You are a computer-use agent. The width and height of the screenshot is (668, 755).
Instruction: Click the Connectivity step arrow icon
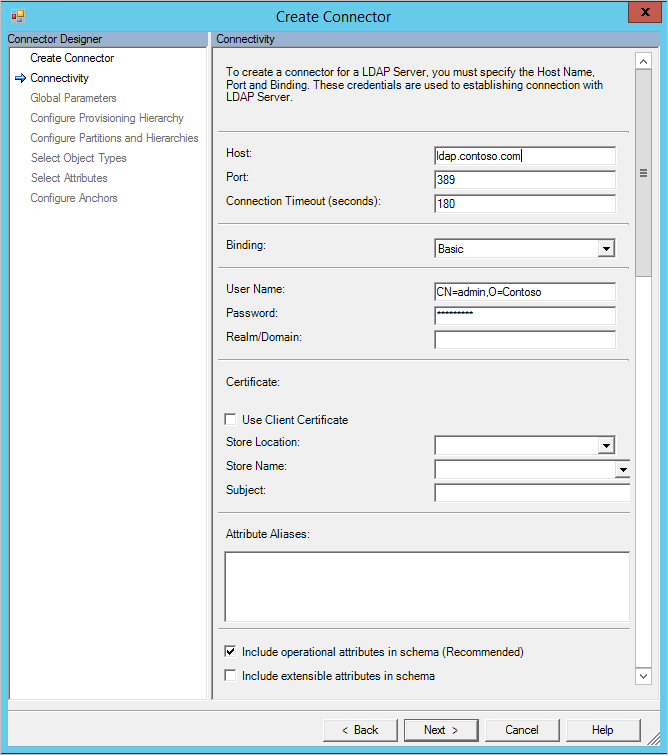[x=20, y=78]
